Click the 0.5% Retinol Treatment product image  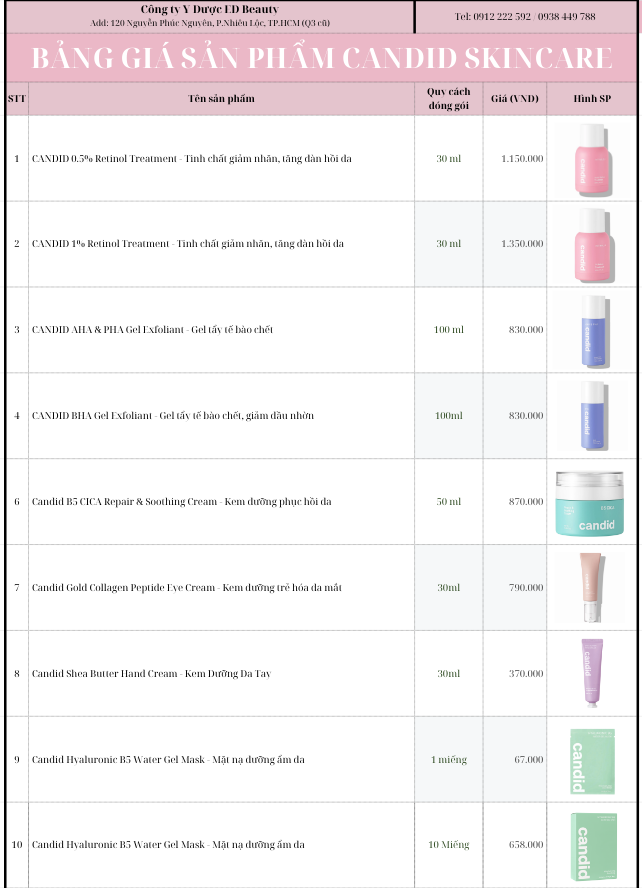point(593,158)
